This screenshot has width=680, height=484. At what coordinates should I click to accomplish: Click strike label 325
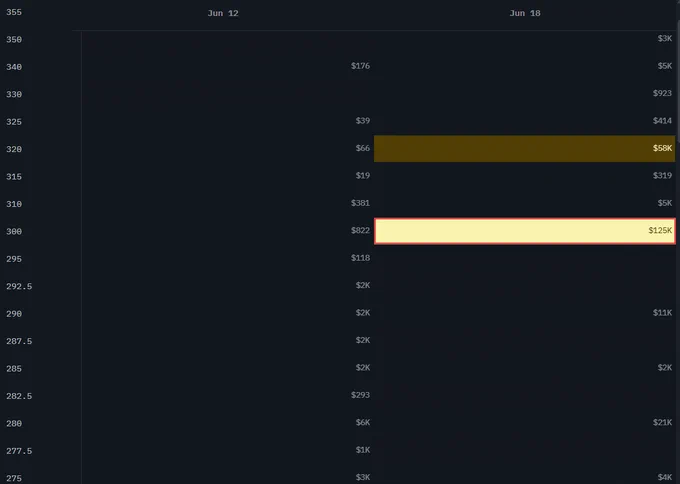[x=14, y=122]
